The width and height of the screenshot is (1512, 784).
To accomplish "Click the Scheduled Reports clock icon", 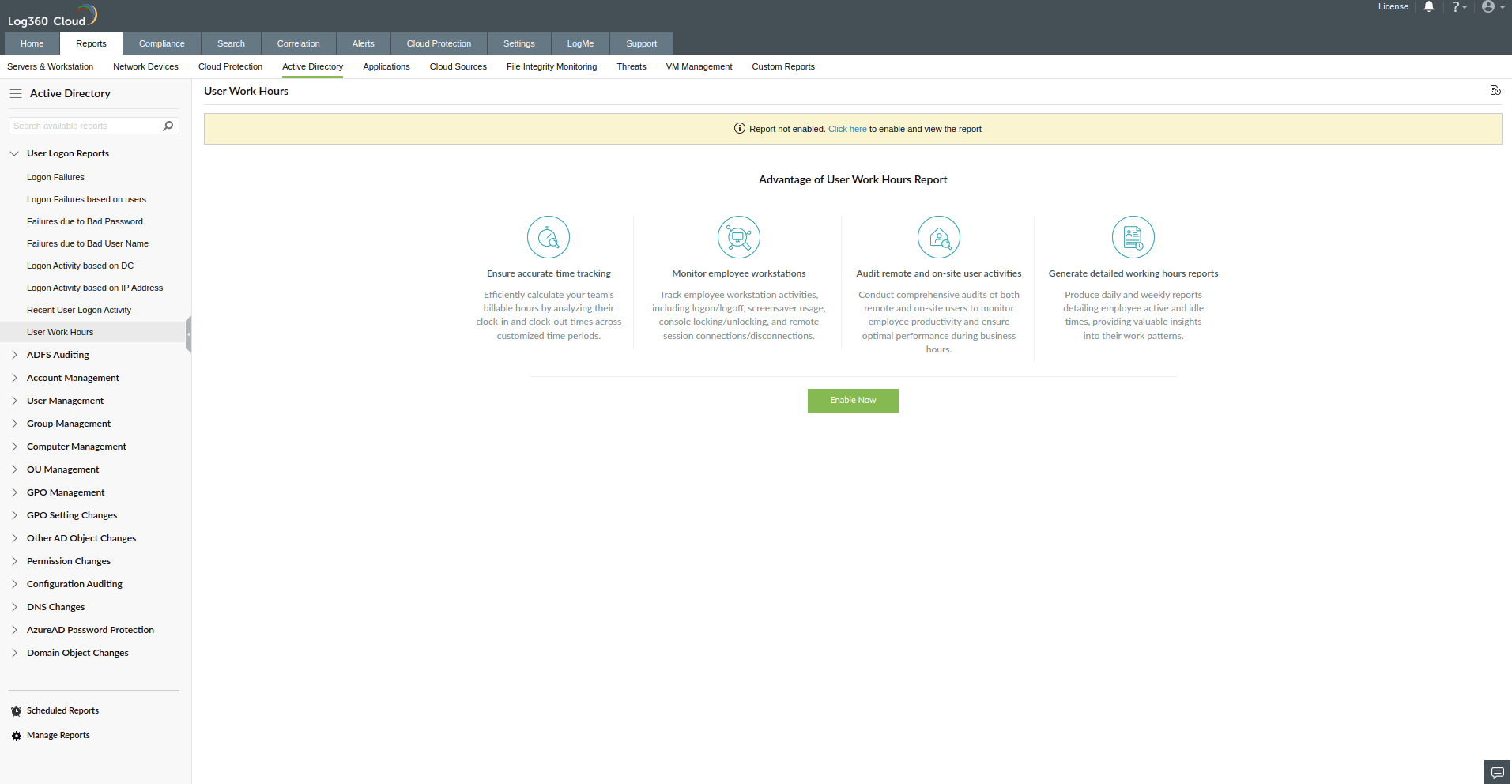I will click(x=15, y=710).
